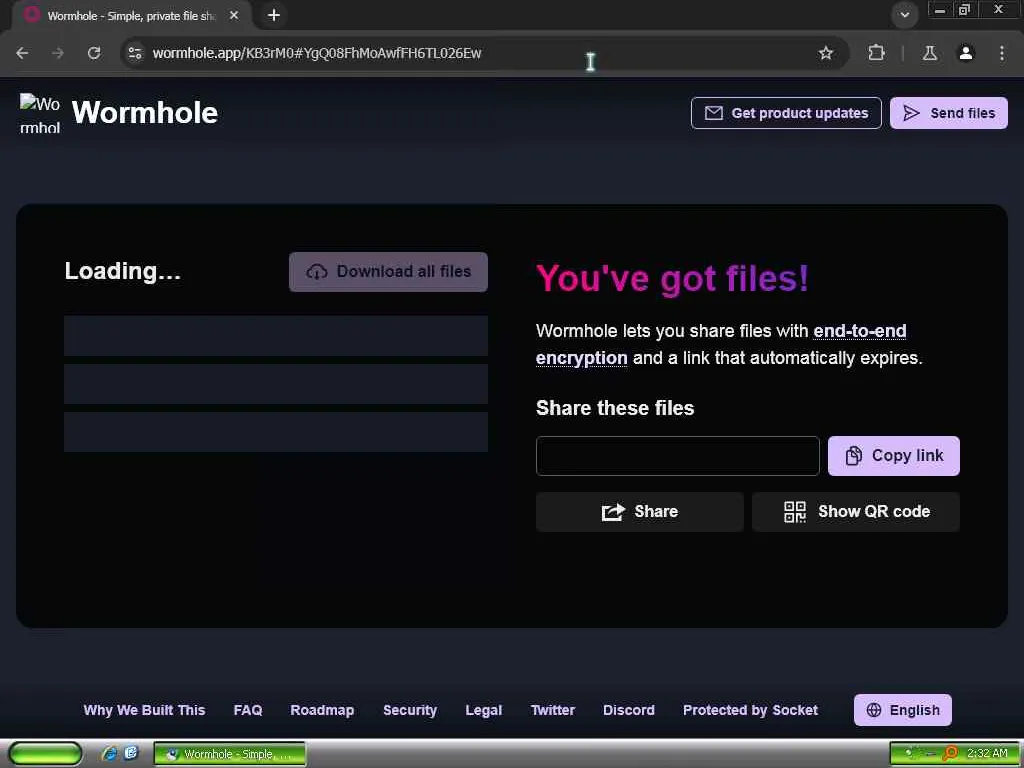The width and height of the screenshot is (1024, 768).
Task: Click the Share button
Action: 639,511
